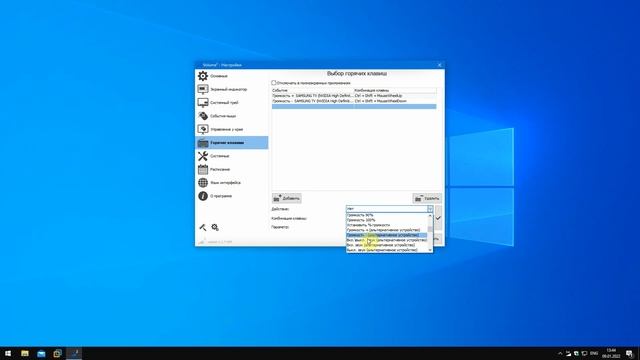The image size is (640, 360).
Task: Select the Громкость + SAMSUNG TV hotkey row
Action: point(354,96)
